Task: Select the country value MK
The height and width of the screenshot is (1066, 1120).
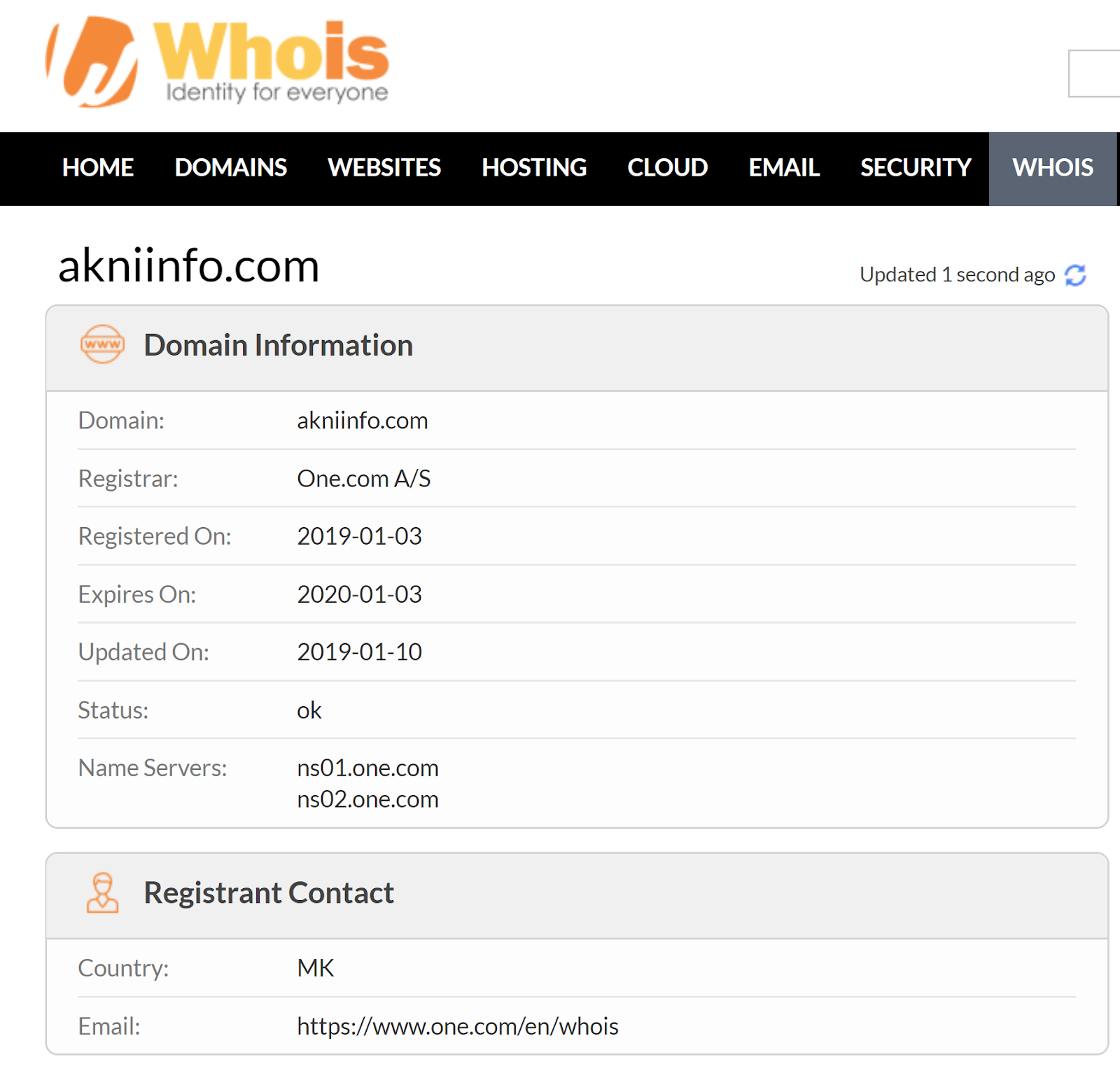Action: (x=316, y=968)
